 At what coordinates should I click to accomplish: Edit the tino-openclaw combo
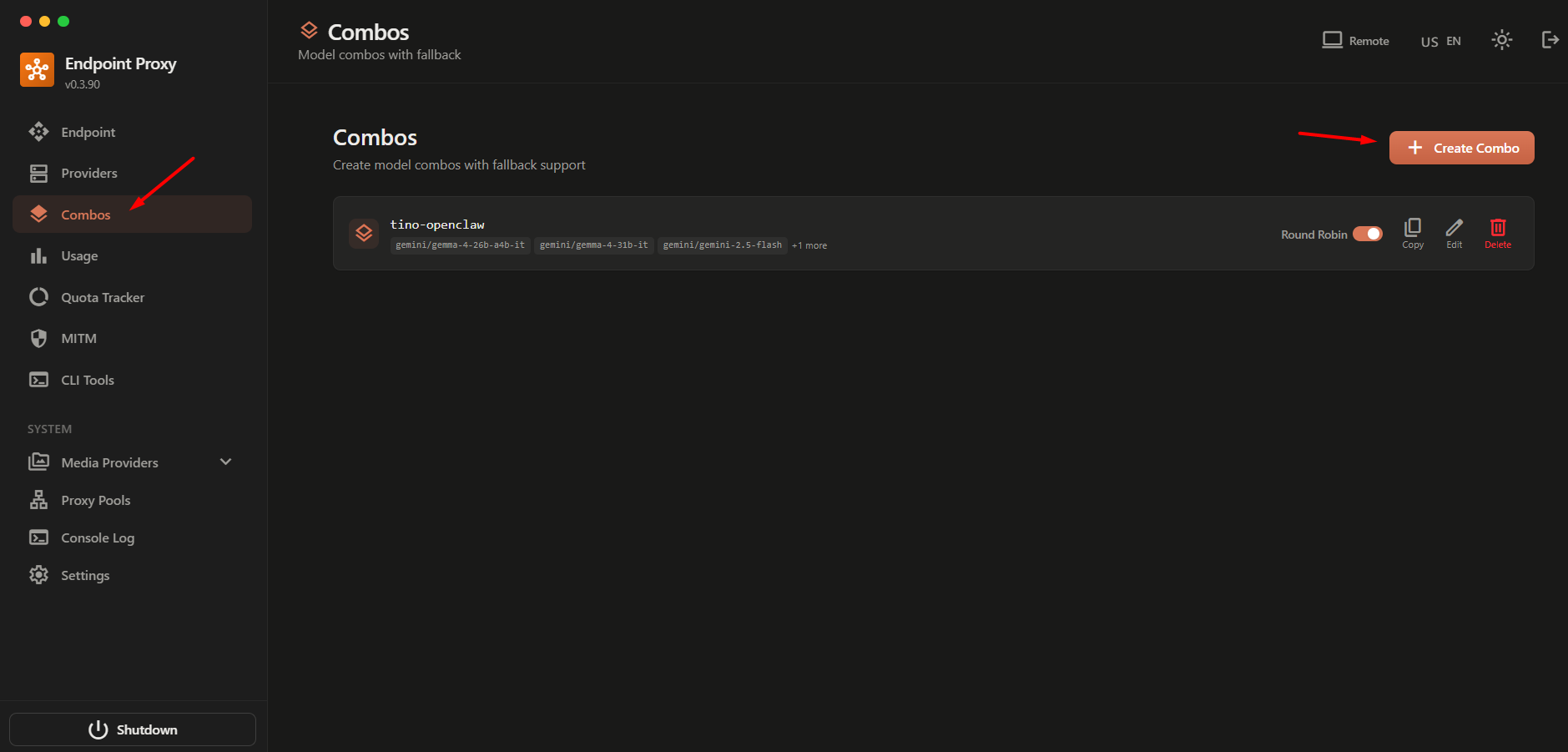pyautogui.click(x=1454, y=233)
